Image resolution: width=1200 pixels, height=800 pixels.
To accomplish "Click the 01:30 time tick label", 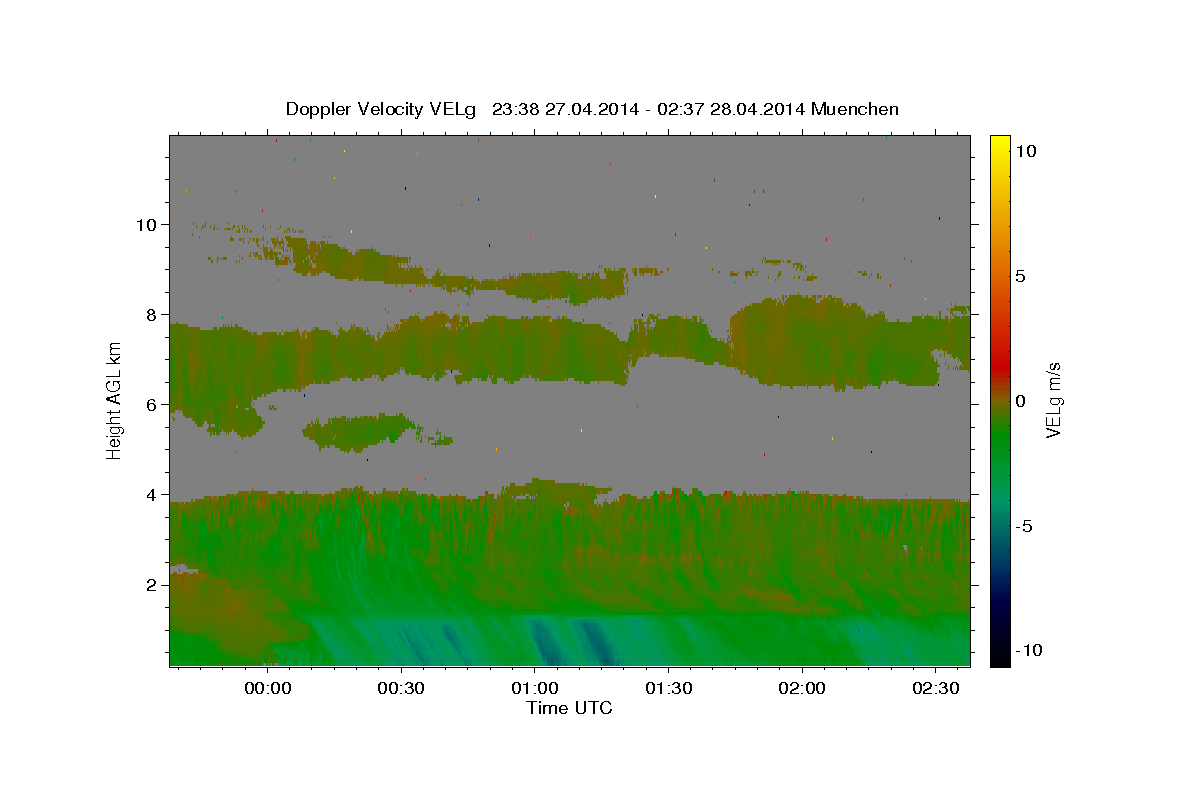I will tap(668, 688).
